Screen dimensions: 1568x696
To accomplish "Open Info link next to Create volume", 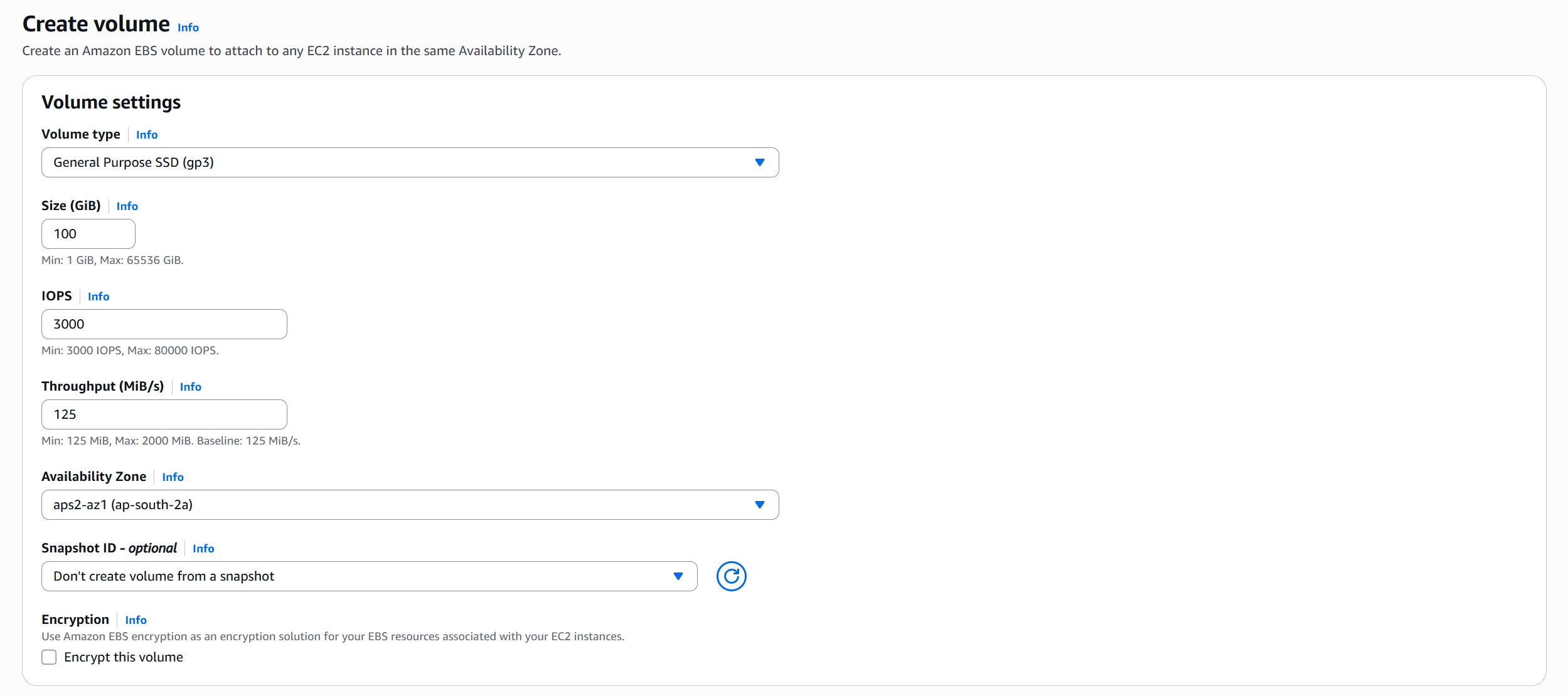I will (x=188, y=28).
